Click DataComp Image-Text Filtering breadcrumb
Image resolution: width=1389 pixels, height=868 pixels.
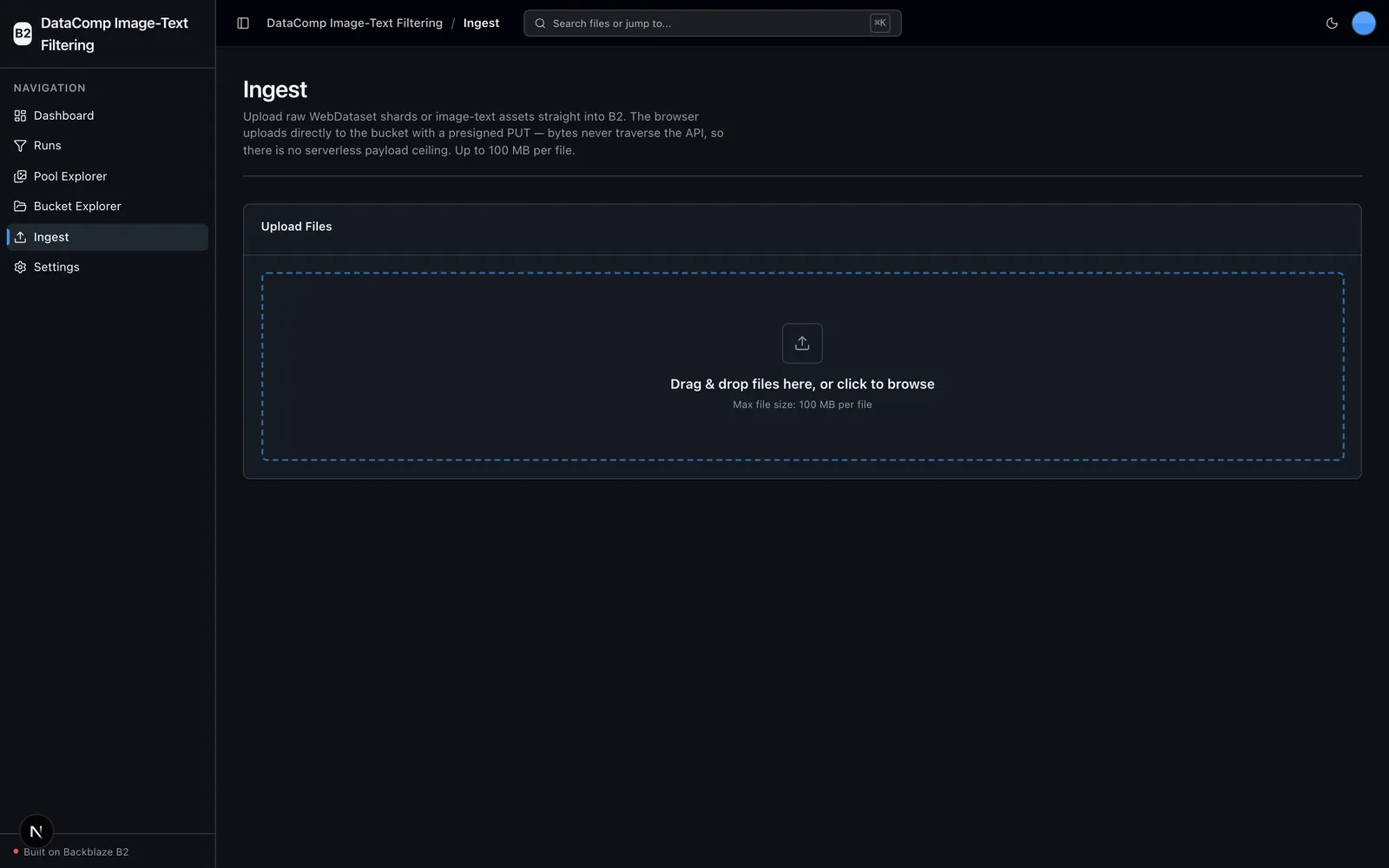point(354,23)
